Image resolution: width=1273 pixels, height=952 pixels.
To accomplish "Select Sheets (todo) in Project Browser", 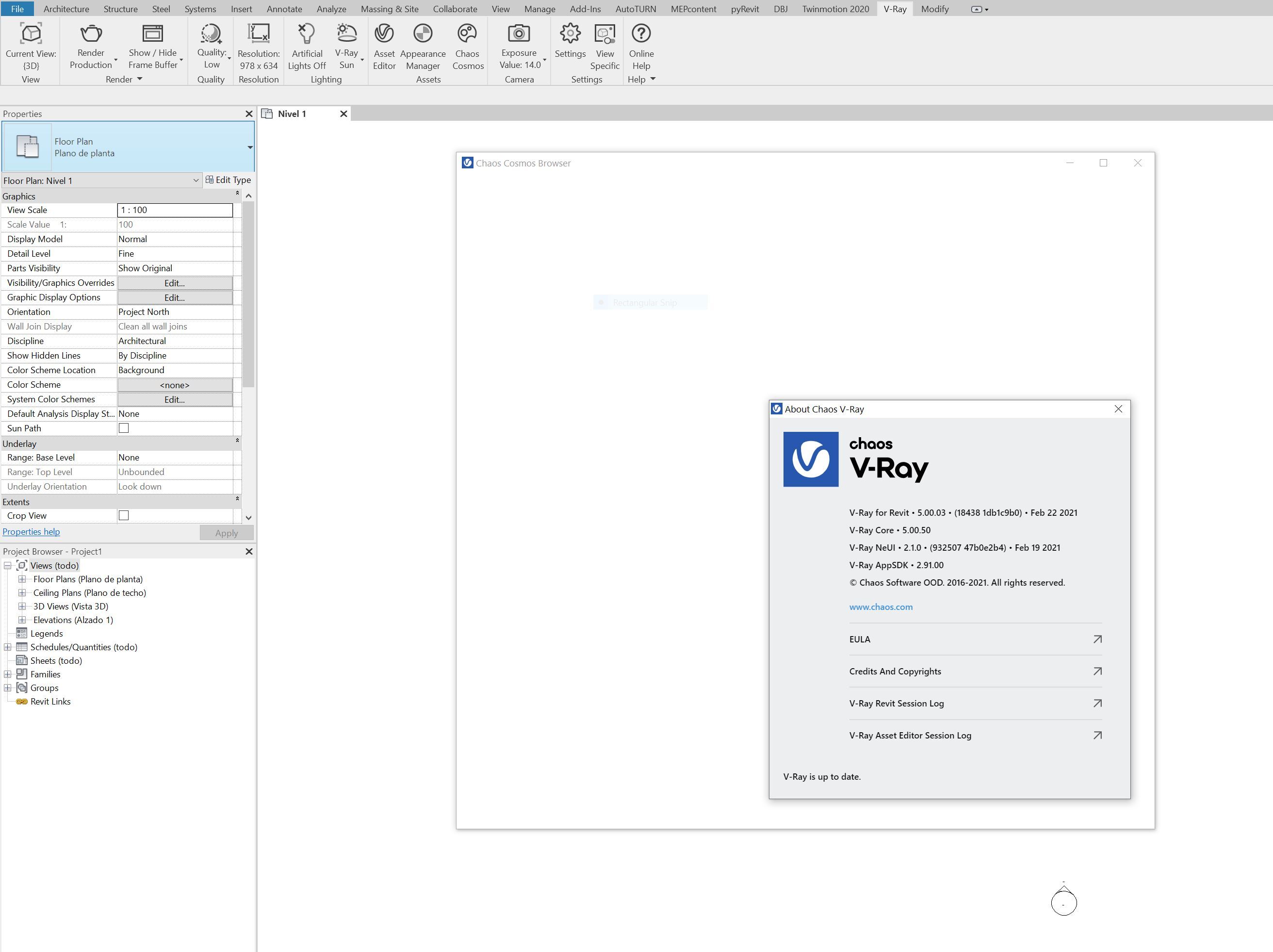I will point(56,661).
